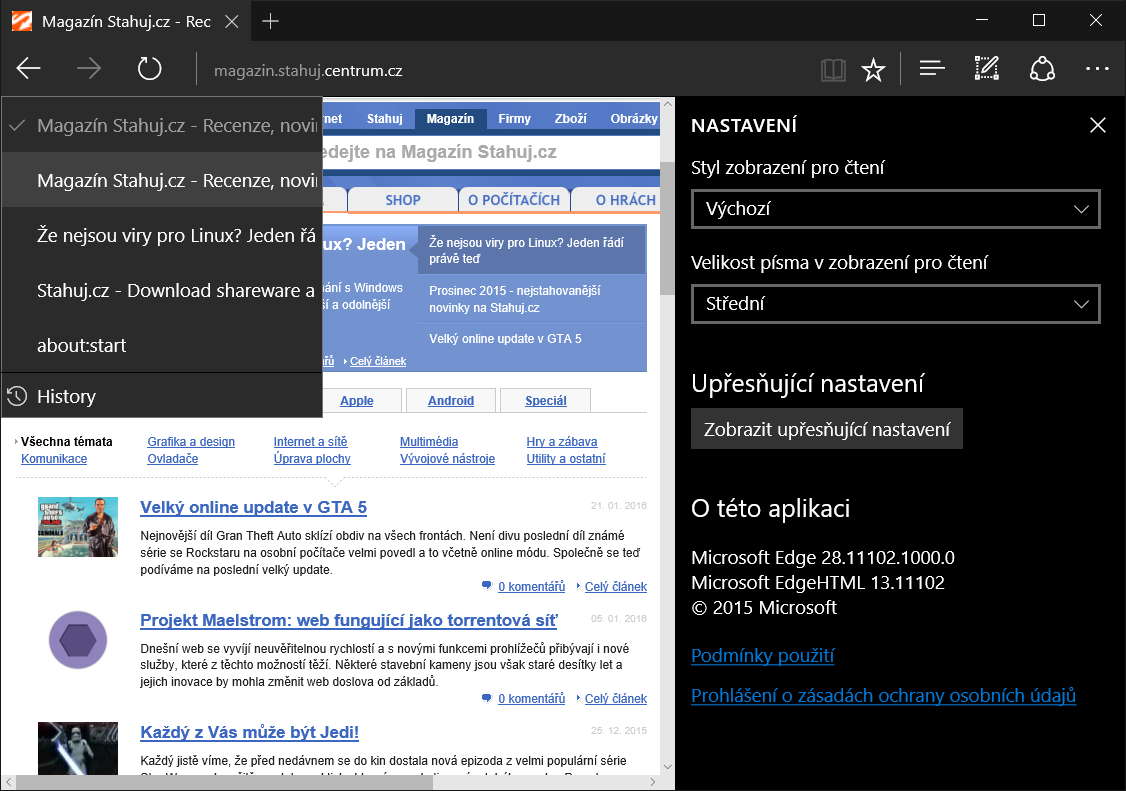Click comment icon under Projekt Maelstrom article
This screenshot has width=1126, height=791.
click(x=486, y=698)
